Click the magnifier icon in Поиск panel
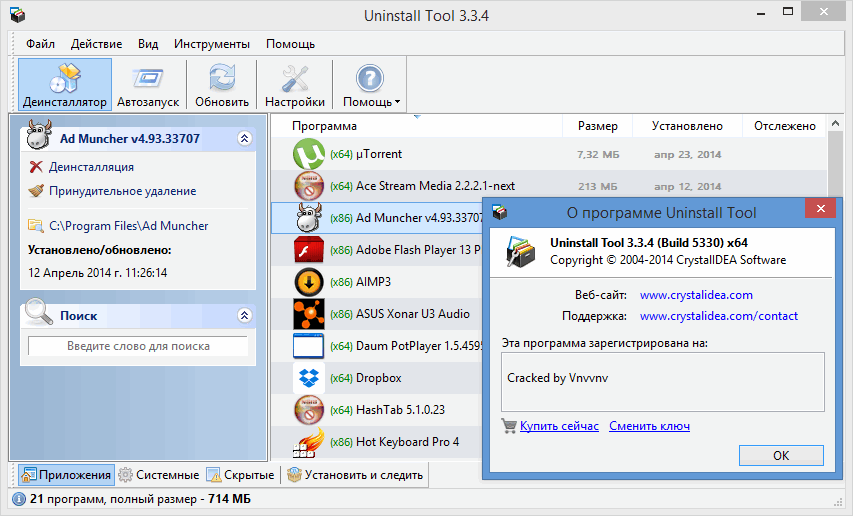Image resolution: width=853 pixels, height=516 pixels. (38, 312)
